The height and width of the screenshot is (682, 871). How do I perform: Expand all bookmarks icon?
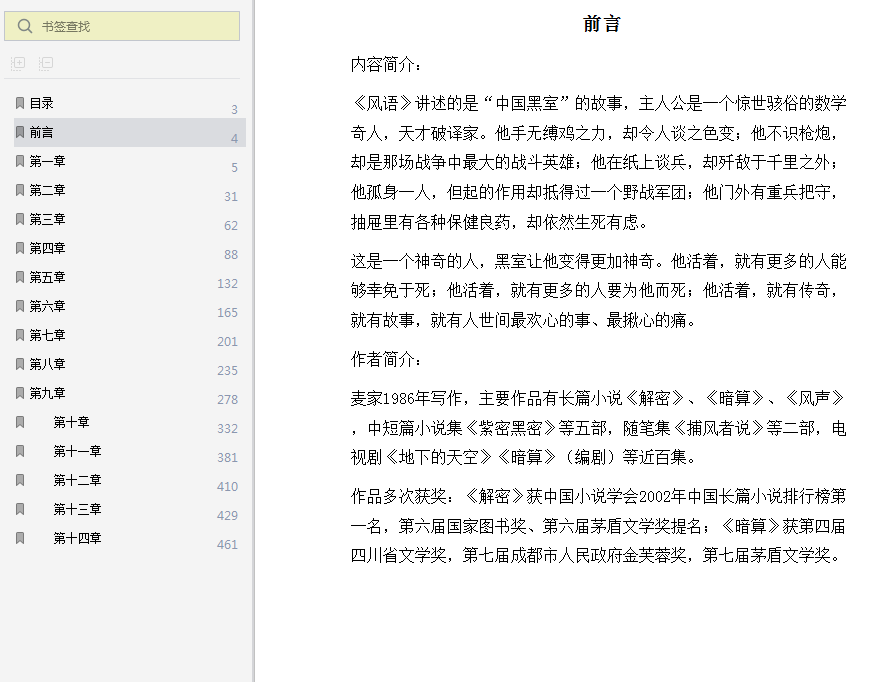(18, 63)
